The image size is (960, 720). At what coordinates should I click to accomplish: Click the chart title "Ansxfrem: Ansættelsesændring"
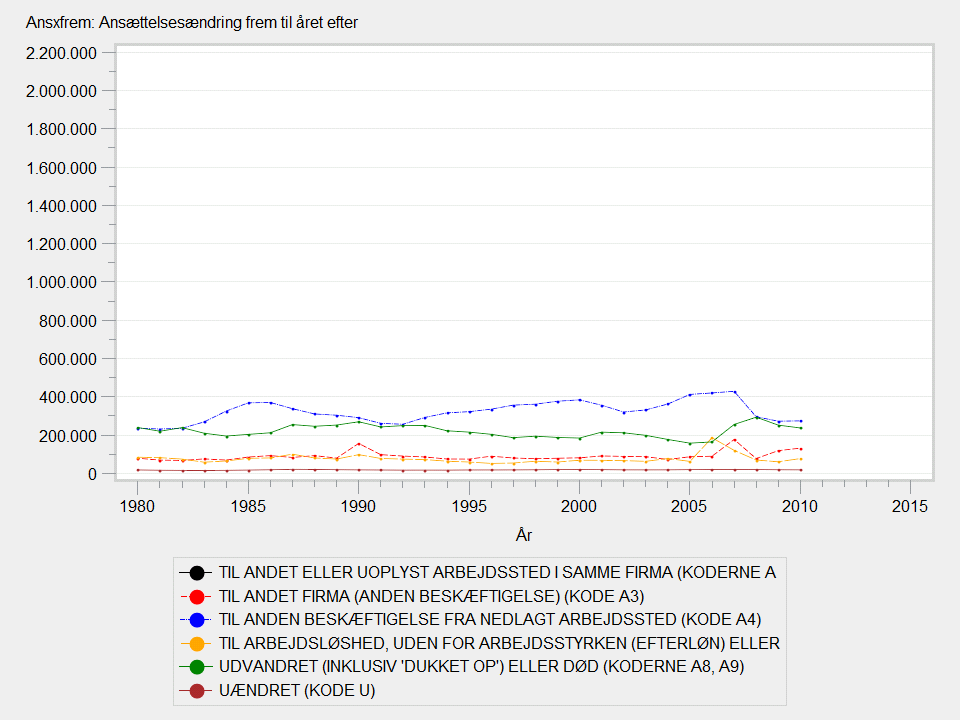click(192, 23)
